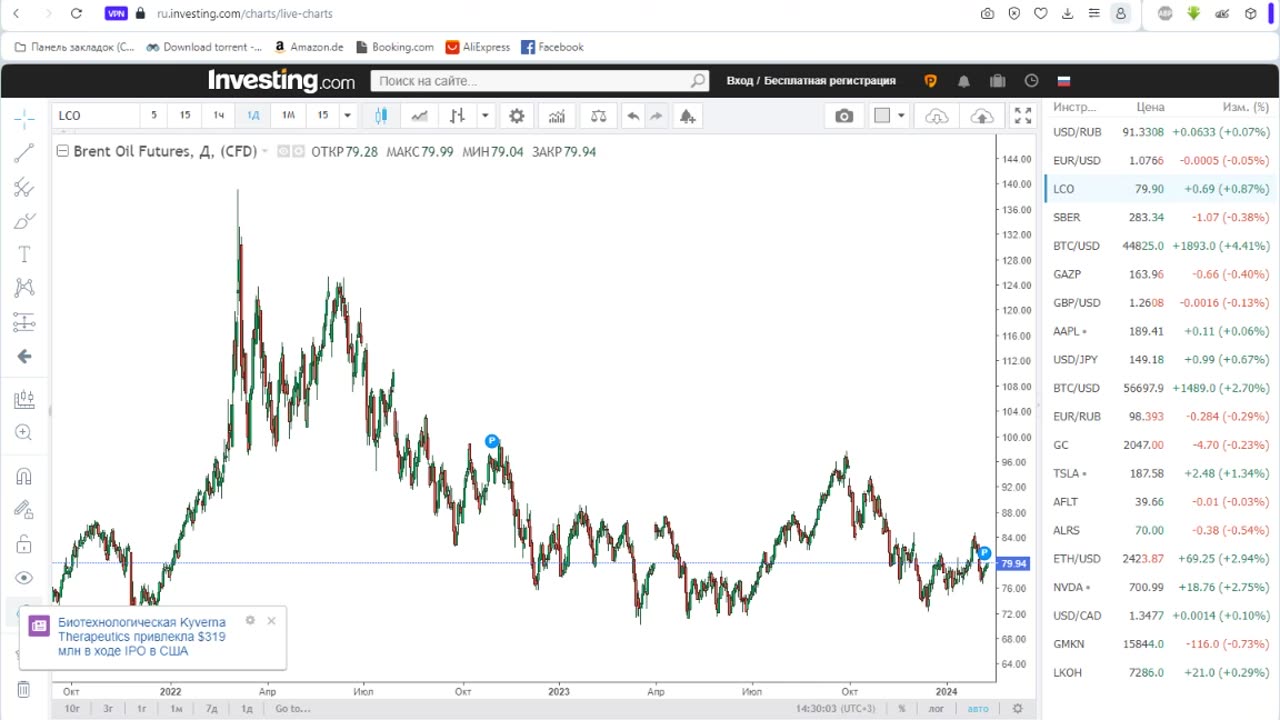Save chart layout to cloud

point(982,116)
